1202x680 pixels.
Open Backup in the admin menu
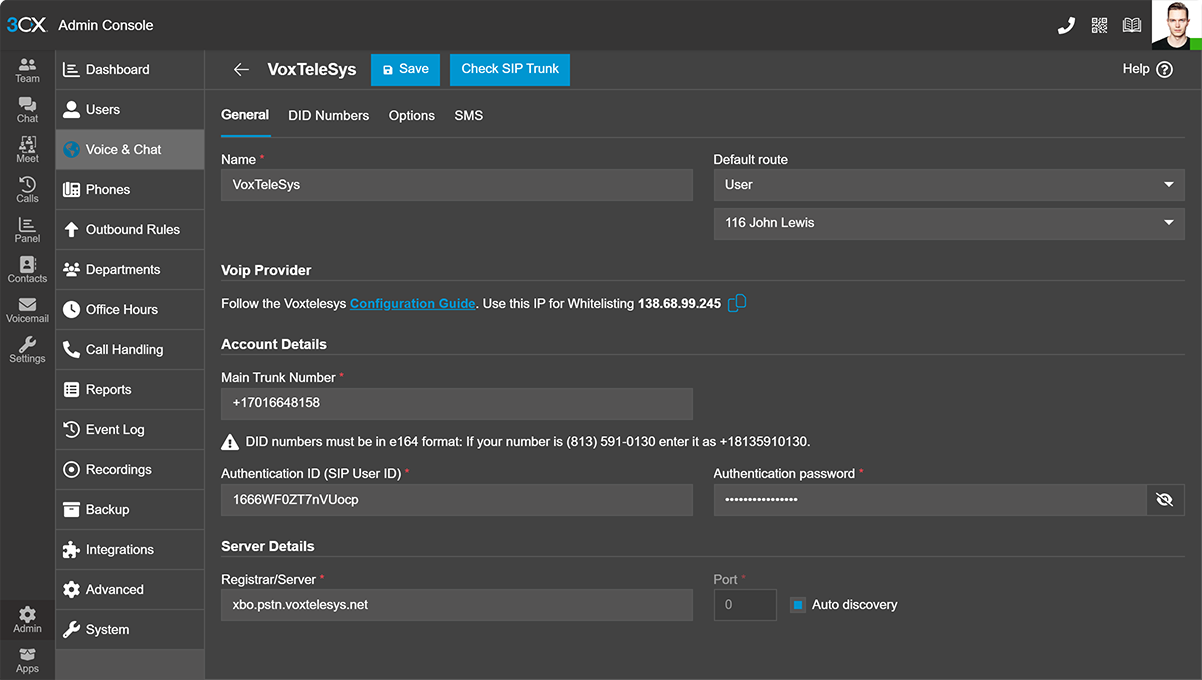pos(130,510)
